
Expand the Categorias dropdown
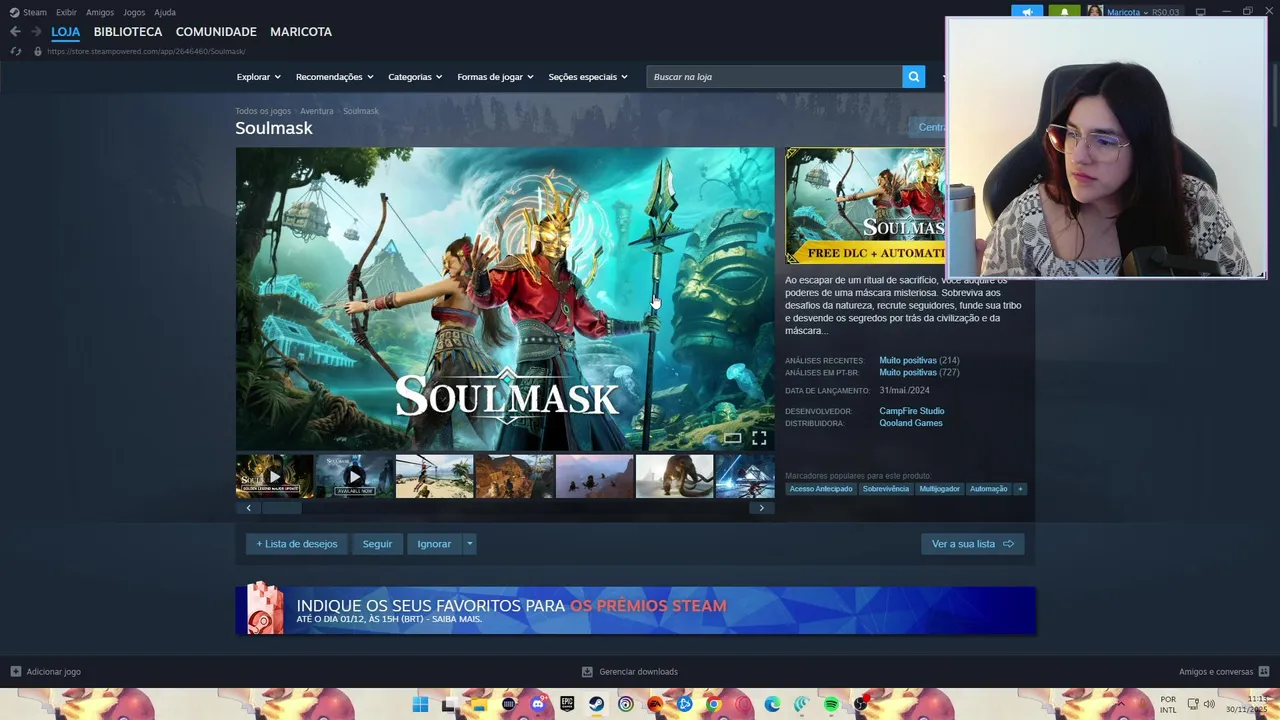(415, 77)
